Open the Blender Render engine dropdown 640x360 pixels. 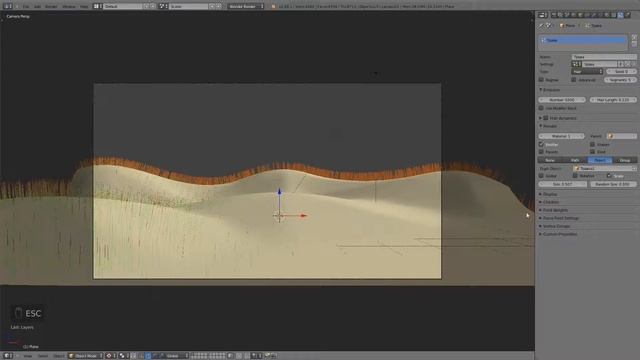point(246,6)
